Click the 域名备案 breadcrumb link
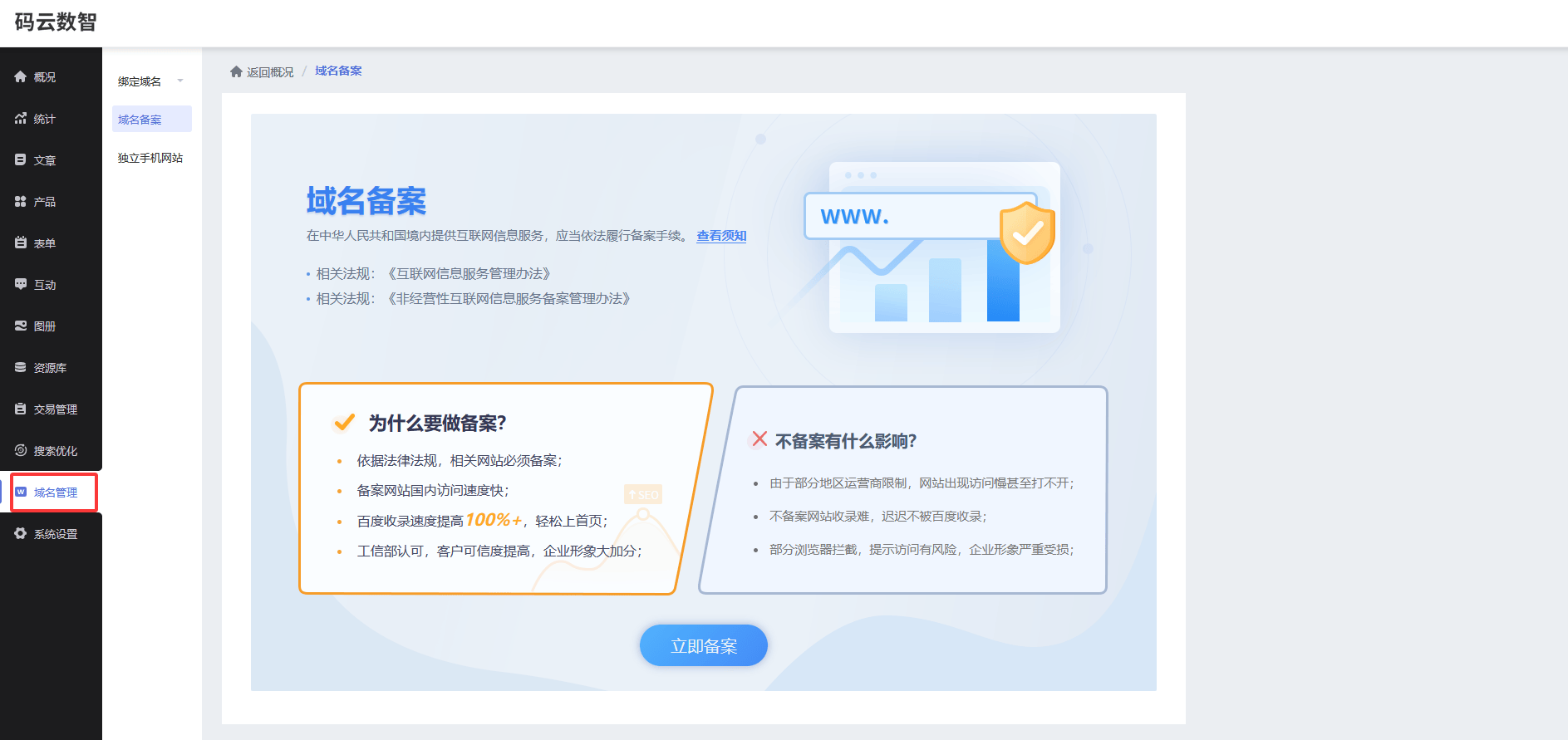The height and width of the screenshot is (740, 1568). (338, 71)
